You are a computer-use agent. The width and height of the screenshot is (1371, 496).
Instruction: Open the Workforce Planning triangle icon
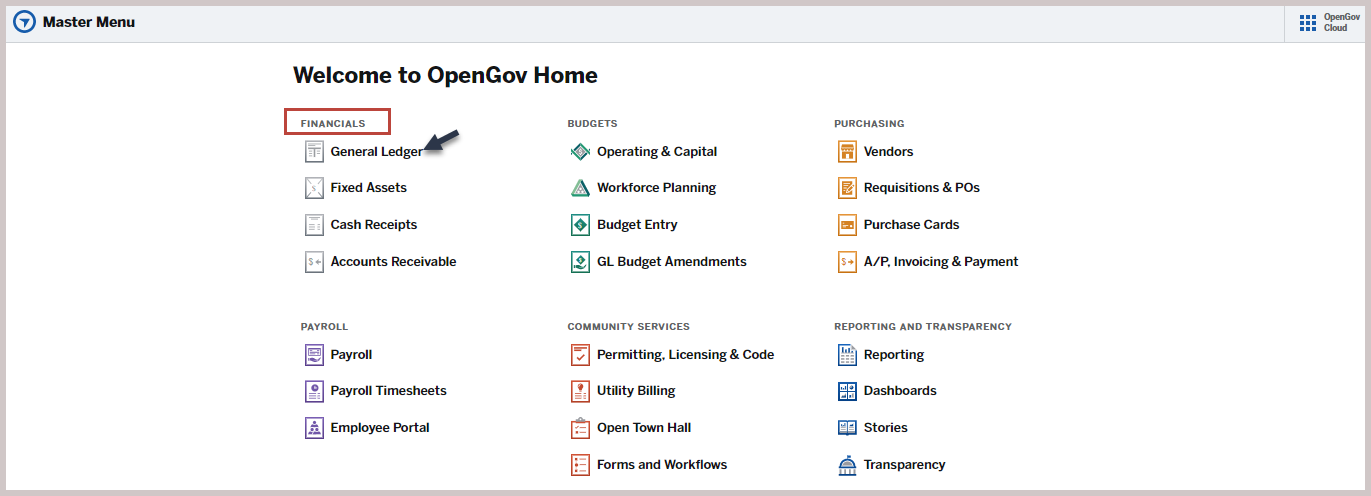click(581, 188)
